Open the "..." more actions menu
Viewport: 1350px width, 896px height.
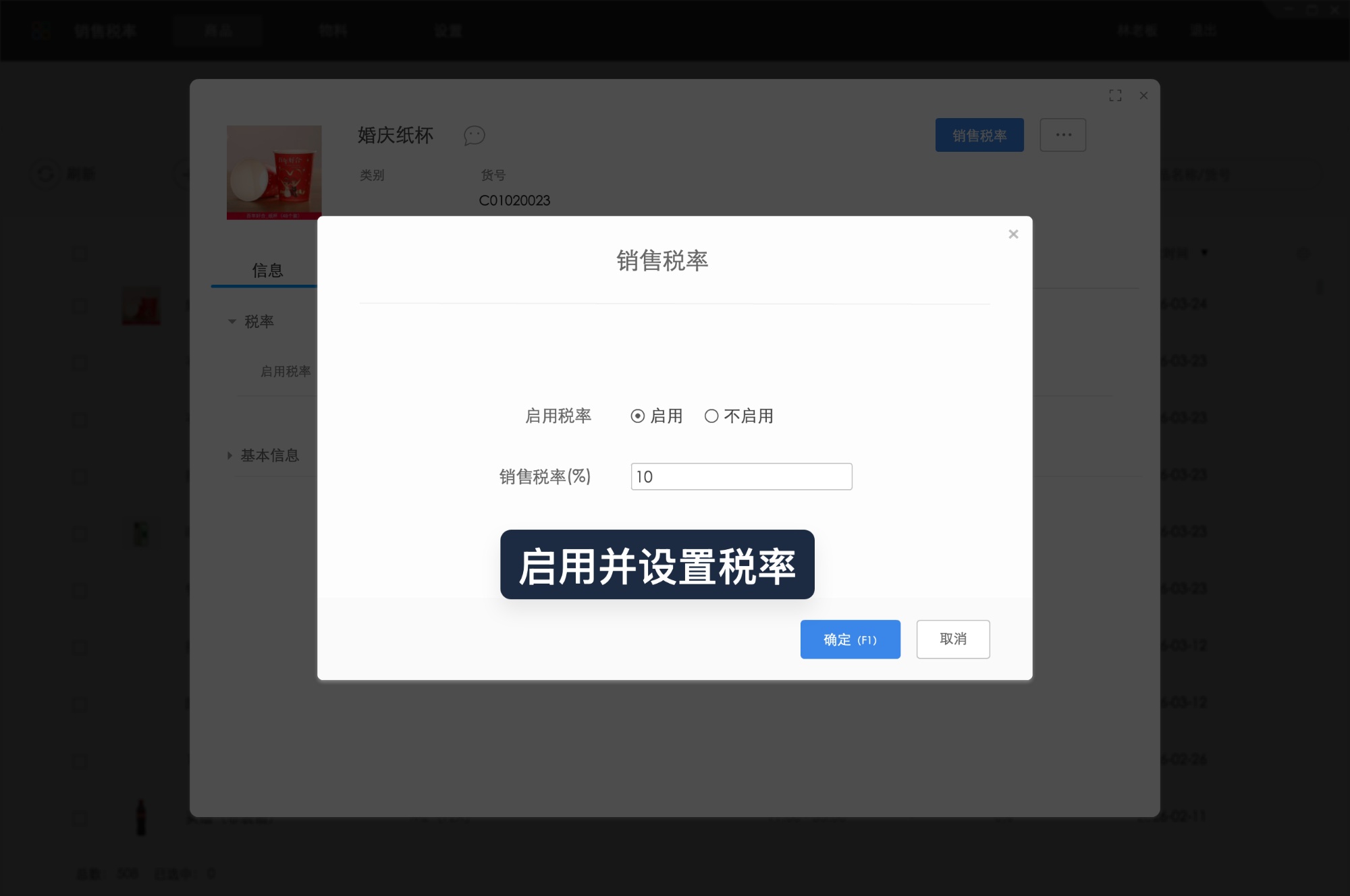tap(1062, 135)
